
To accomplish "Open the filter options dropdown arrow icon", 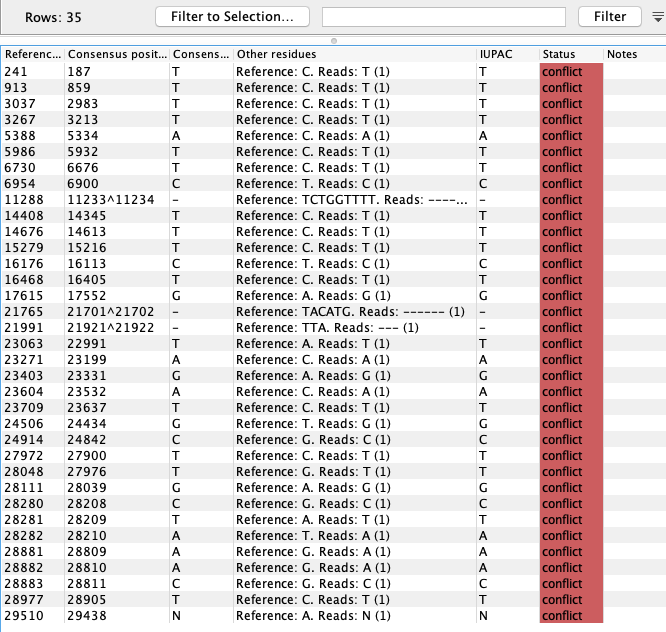I will tap(657, 16).
